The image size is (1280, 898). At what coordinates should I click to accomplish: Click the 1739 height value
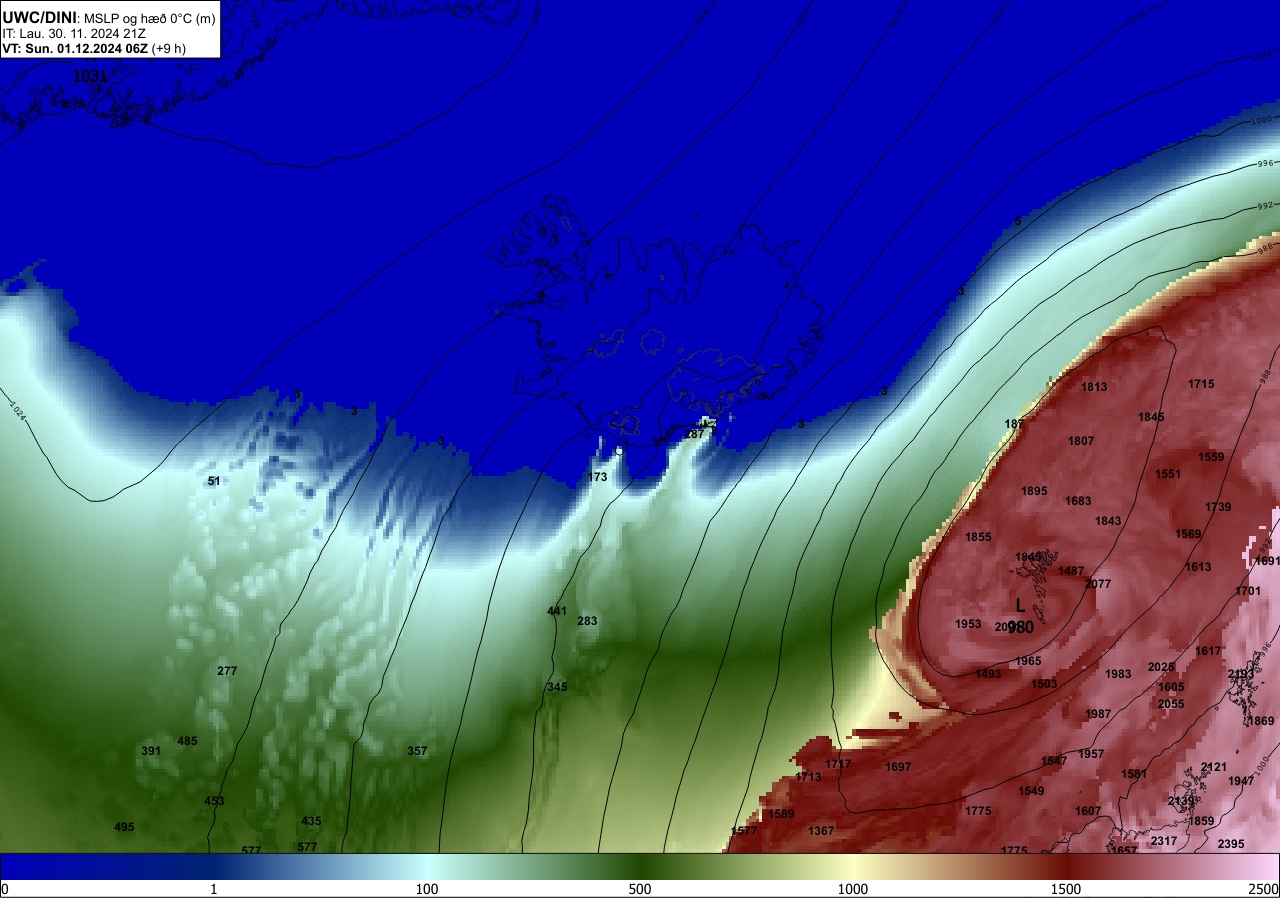(x=1218, y=507)
